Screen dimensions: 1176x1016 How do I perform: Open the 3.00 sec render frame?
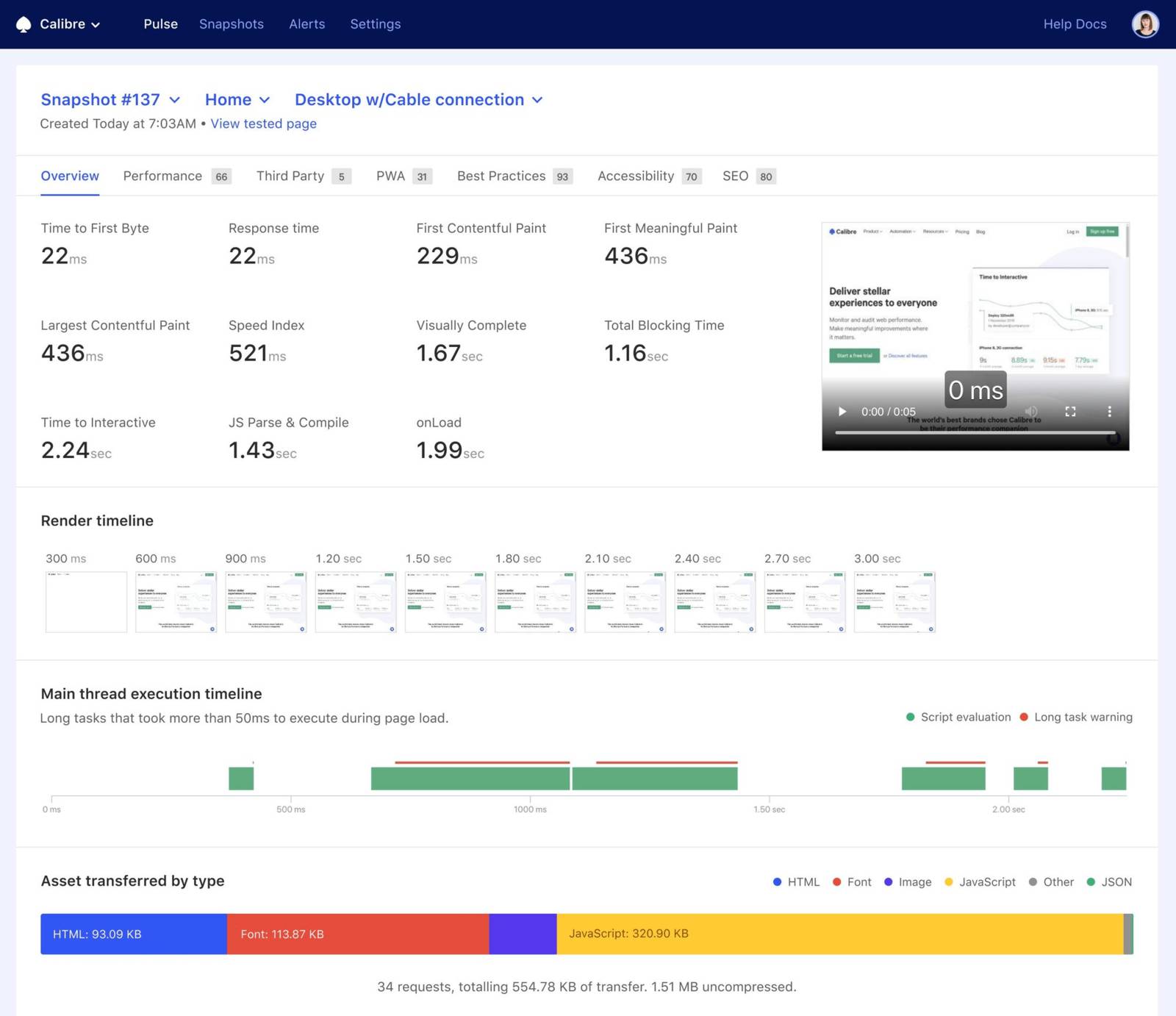[894, 602]
